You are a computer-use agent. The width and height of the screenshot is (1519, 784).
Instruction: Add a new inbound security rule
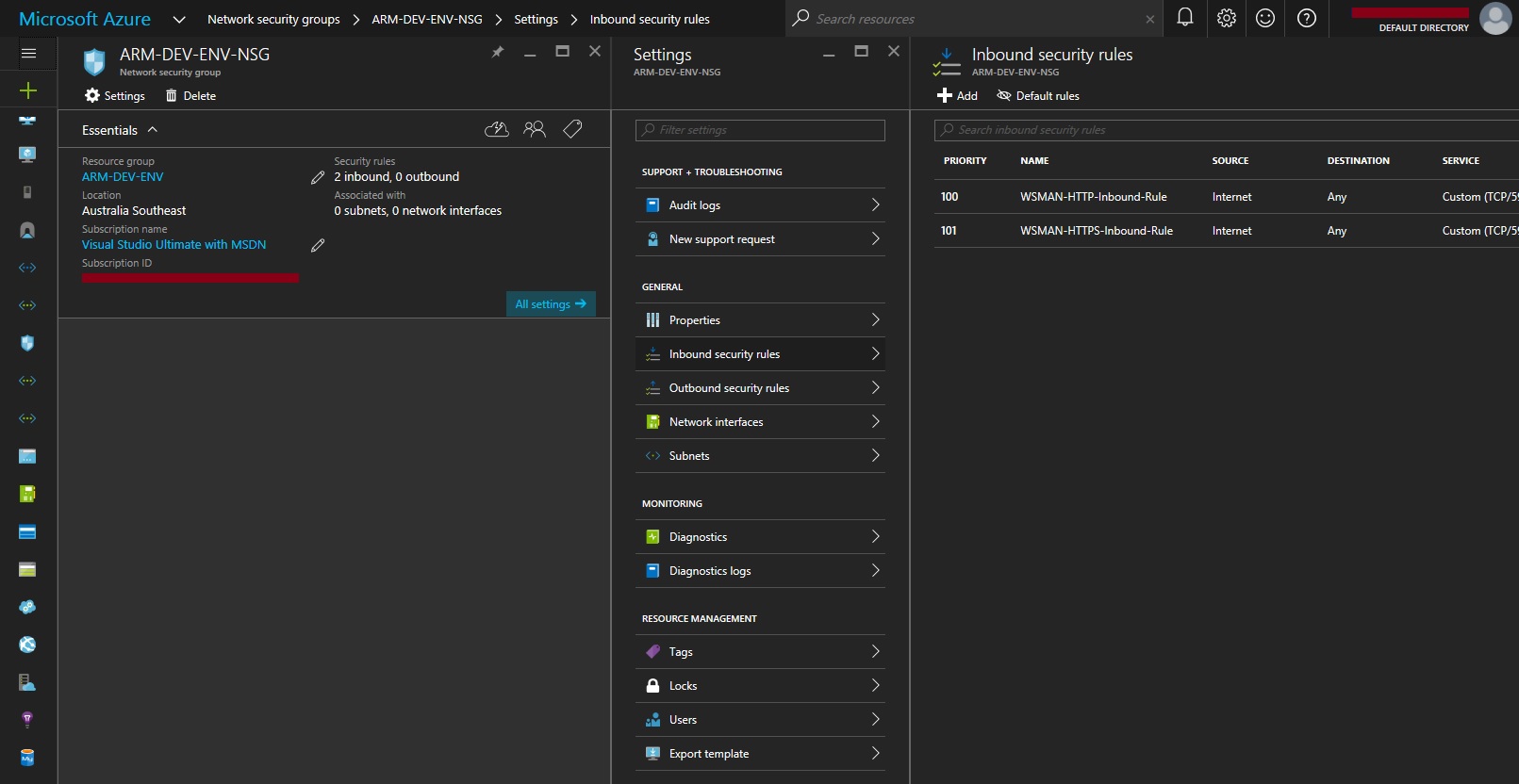(957, 96)
